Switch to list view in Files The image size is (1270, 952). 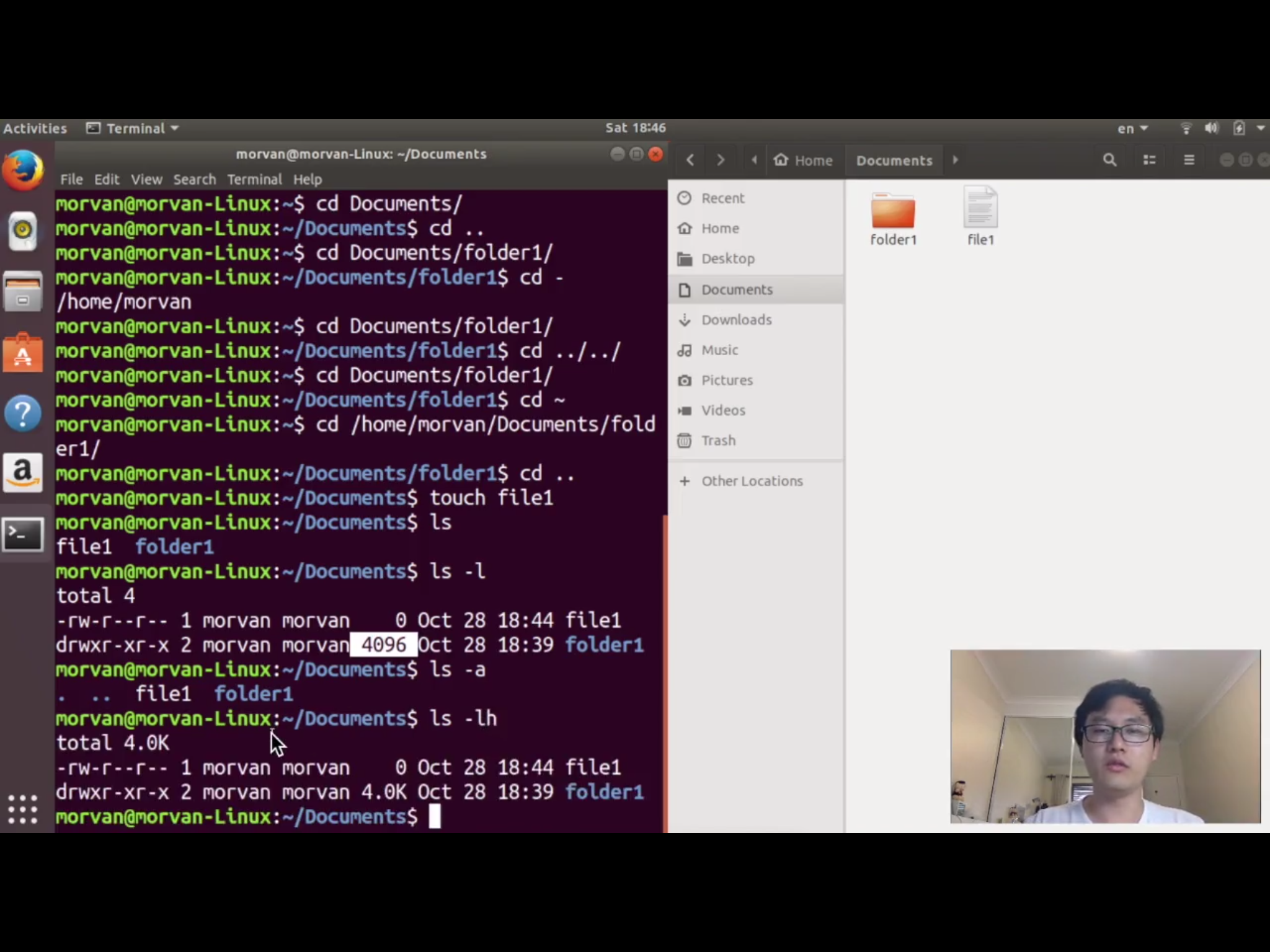[1149, 160]
